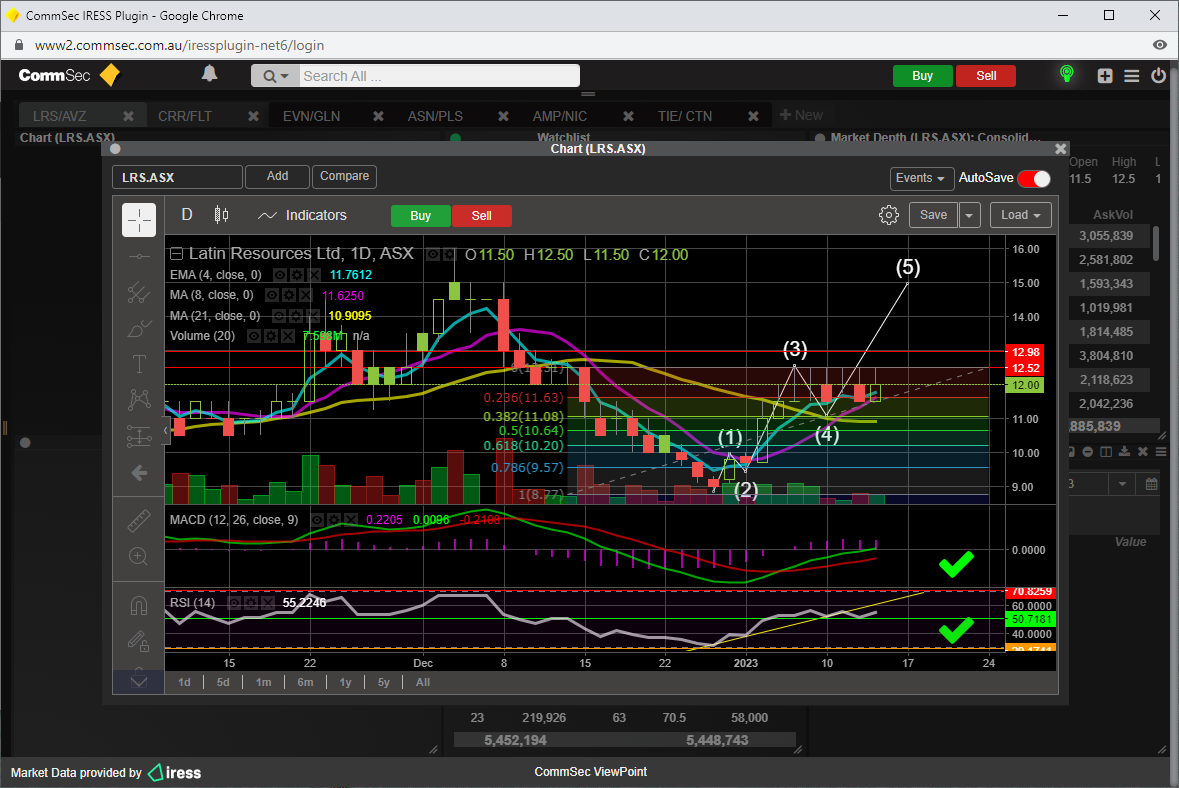The width and height of the screenshot is (1179, 788).
Task: Change the candlestick chart style
Action: pos(221,215)
